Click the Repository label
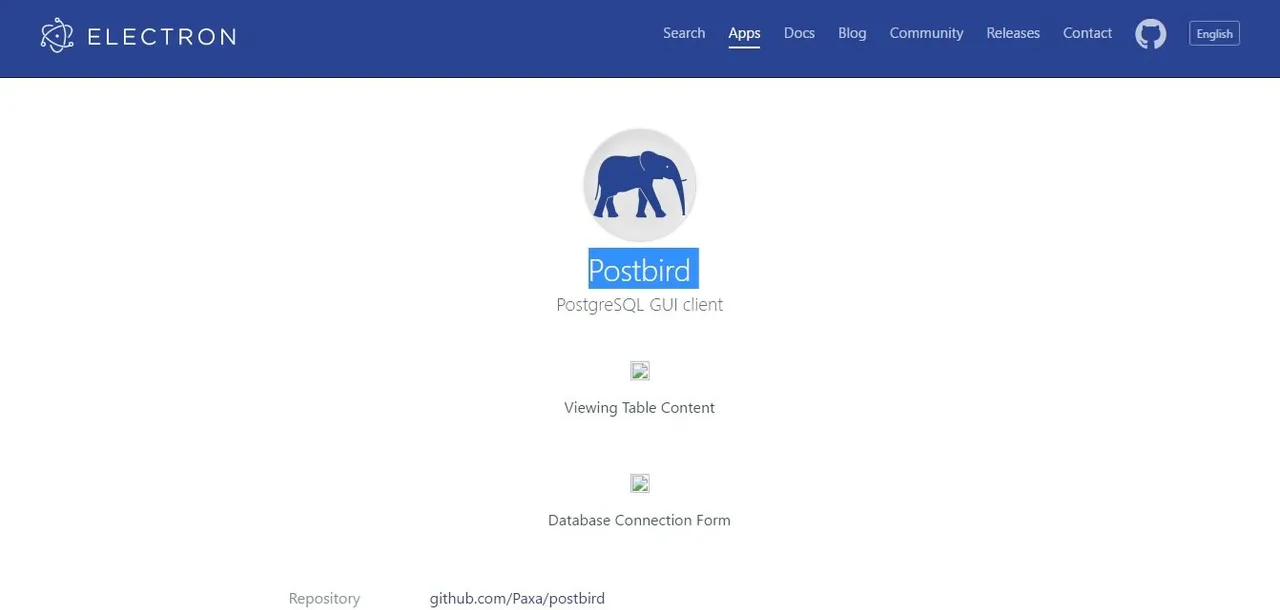The height and width of the screenshot is (610, 1280). click(x=324, y=599)
